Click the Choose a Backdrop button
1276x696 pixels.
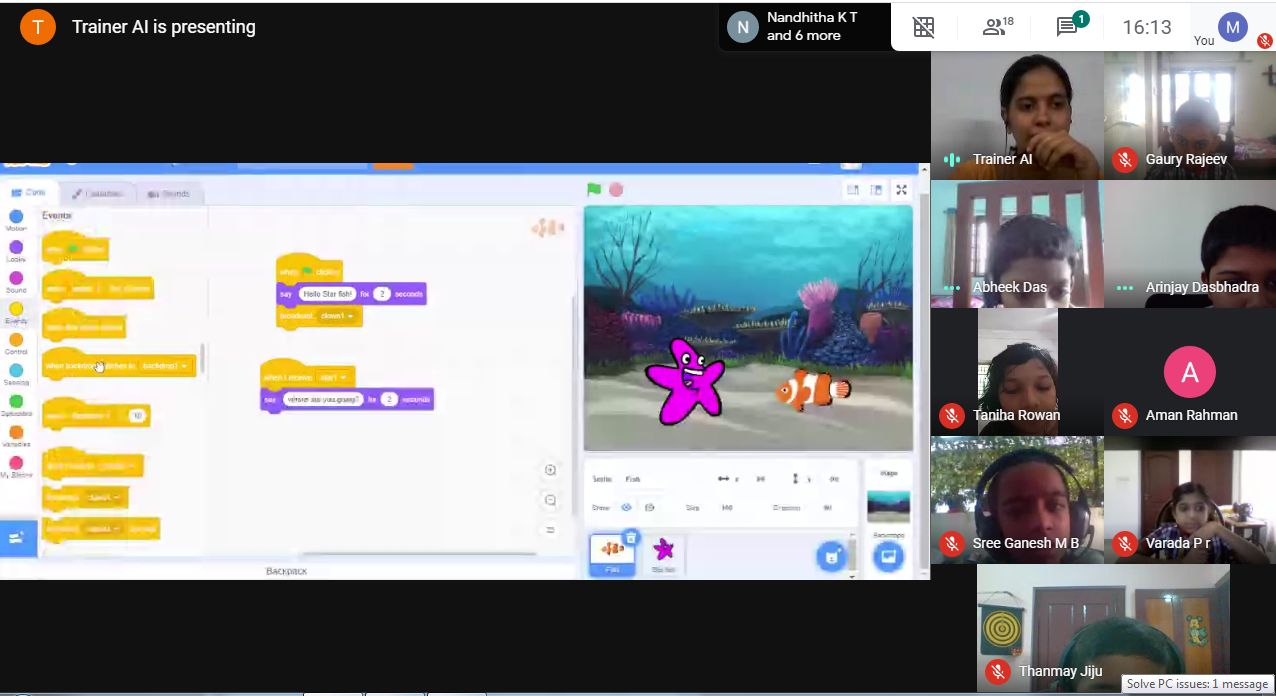point(890,557)
